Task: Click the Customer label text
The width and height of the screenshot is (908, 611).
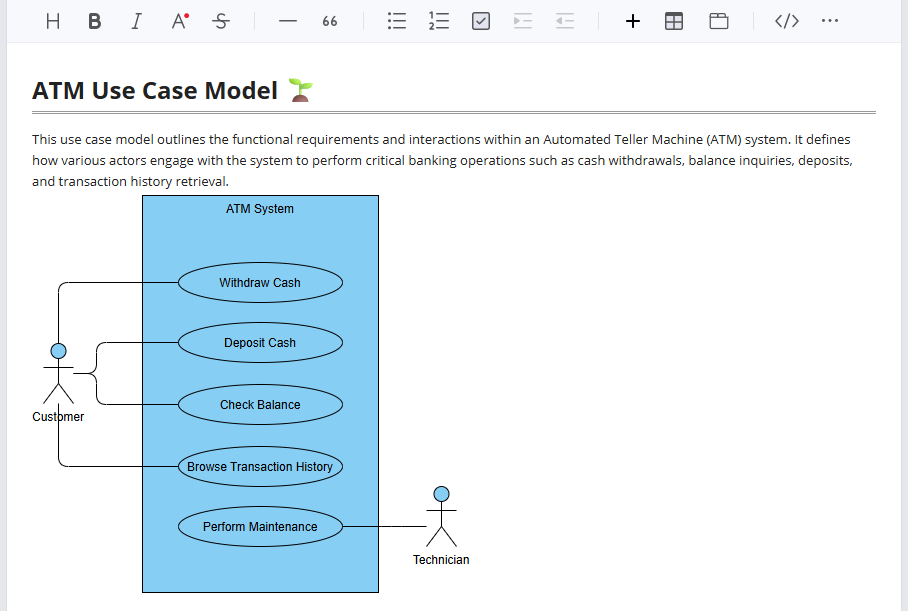Action: point(58,417)
